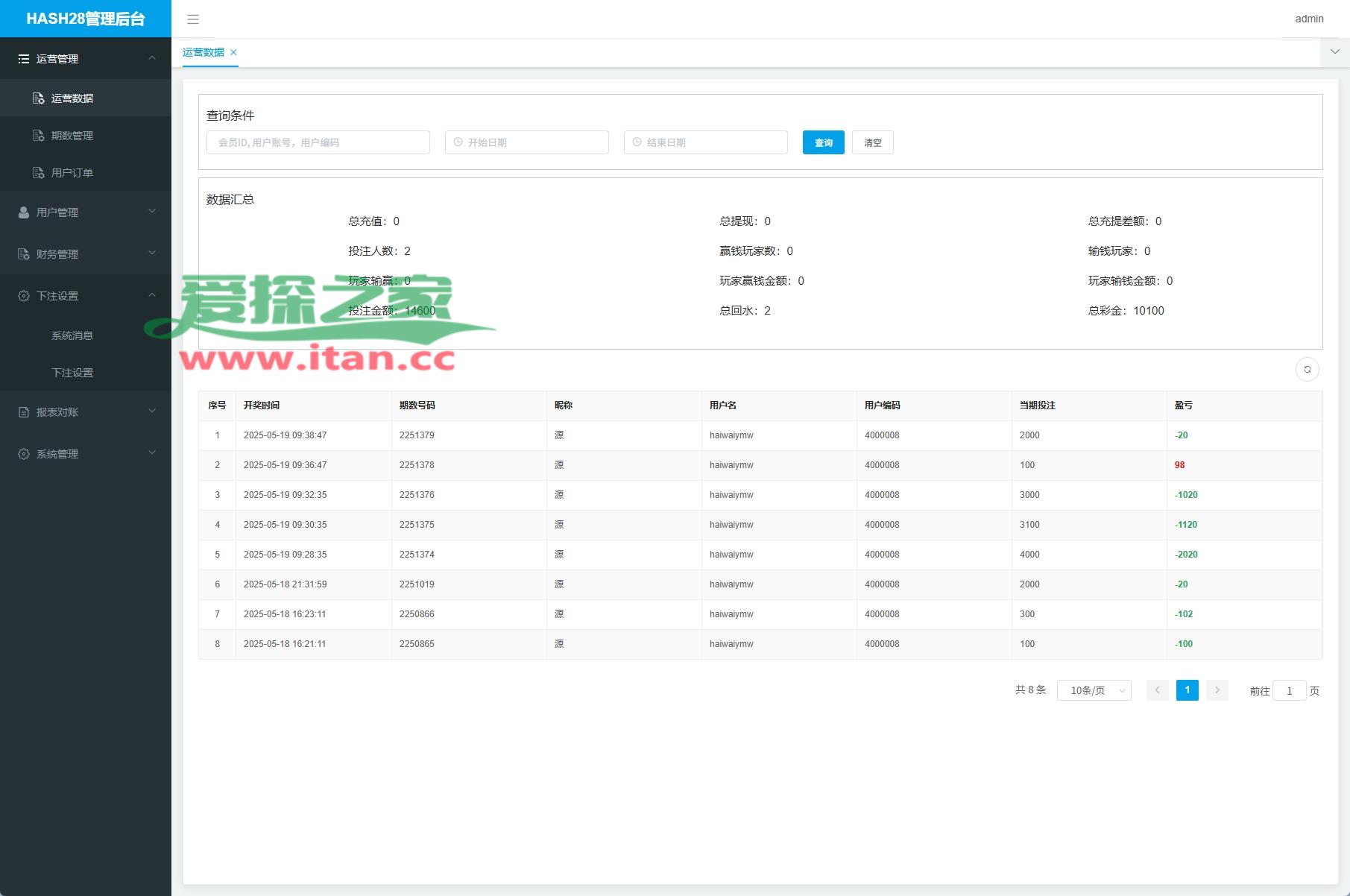Click the 下注设置 gear icon
The width and height of the screenshot is (1350, 896).
tap(24, 296)
